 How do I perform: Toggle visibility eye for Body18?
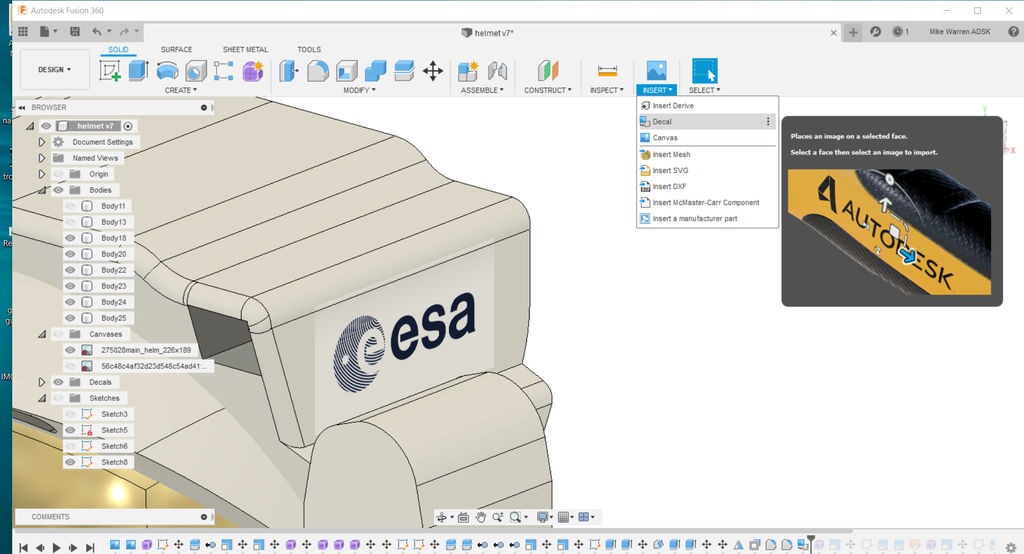click(x=71, y=238)
